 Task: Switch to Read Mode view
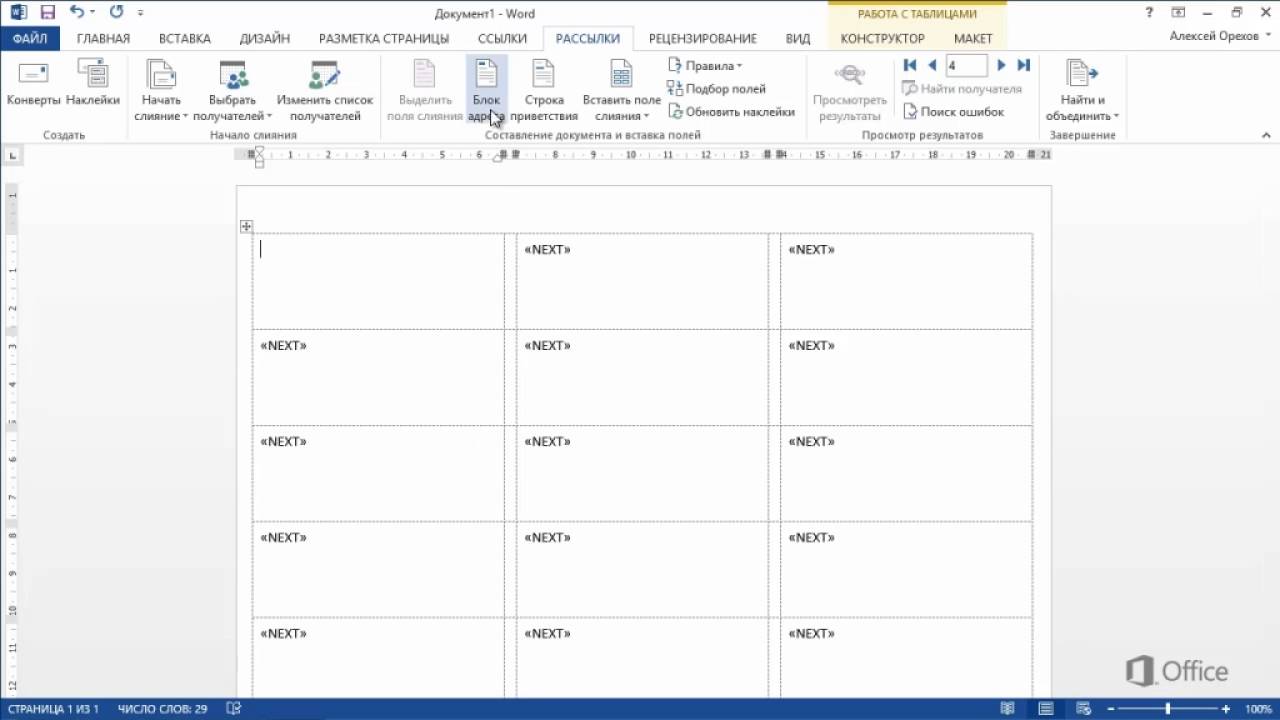click(x=1007, y=709)
